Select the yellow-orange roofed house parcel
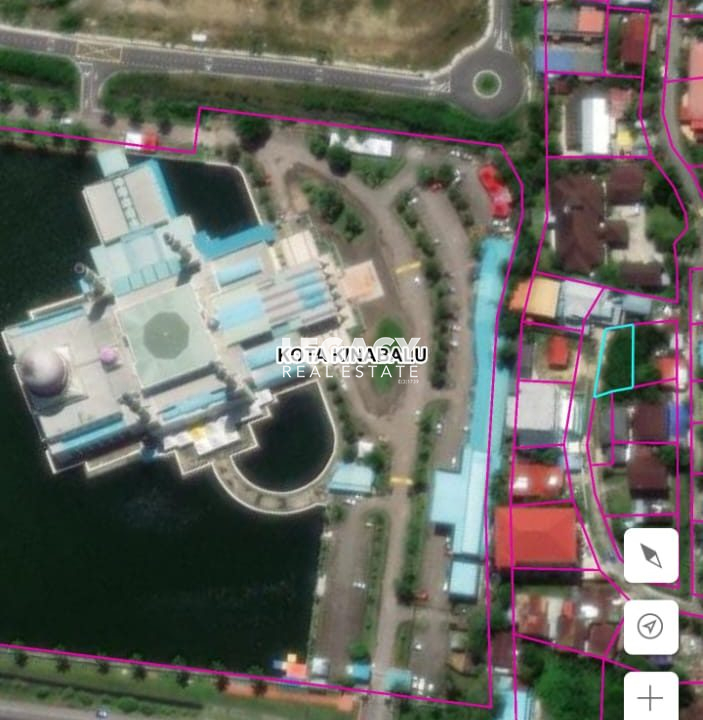 point(536,298)
